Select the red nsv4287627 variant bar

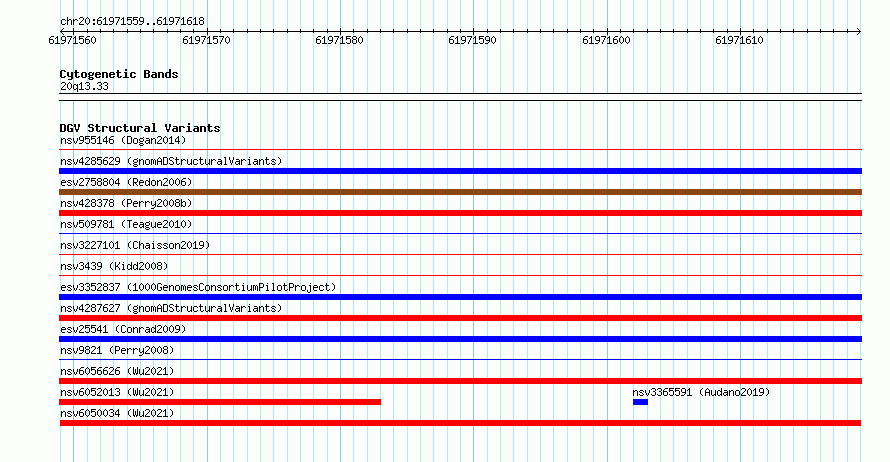[460, 318]
